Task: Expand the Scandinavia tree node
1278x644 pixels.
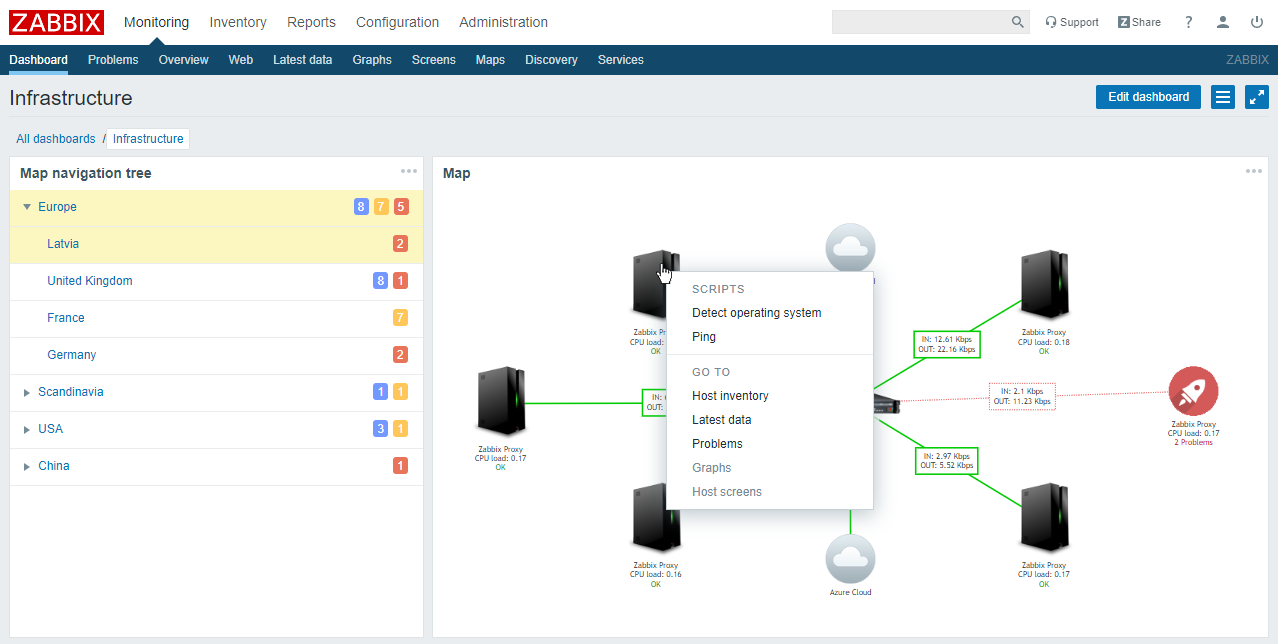Action: point(27,392)
